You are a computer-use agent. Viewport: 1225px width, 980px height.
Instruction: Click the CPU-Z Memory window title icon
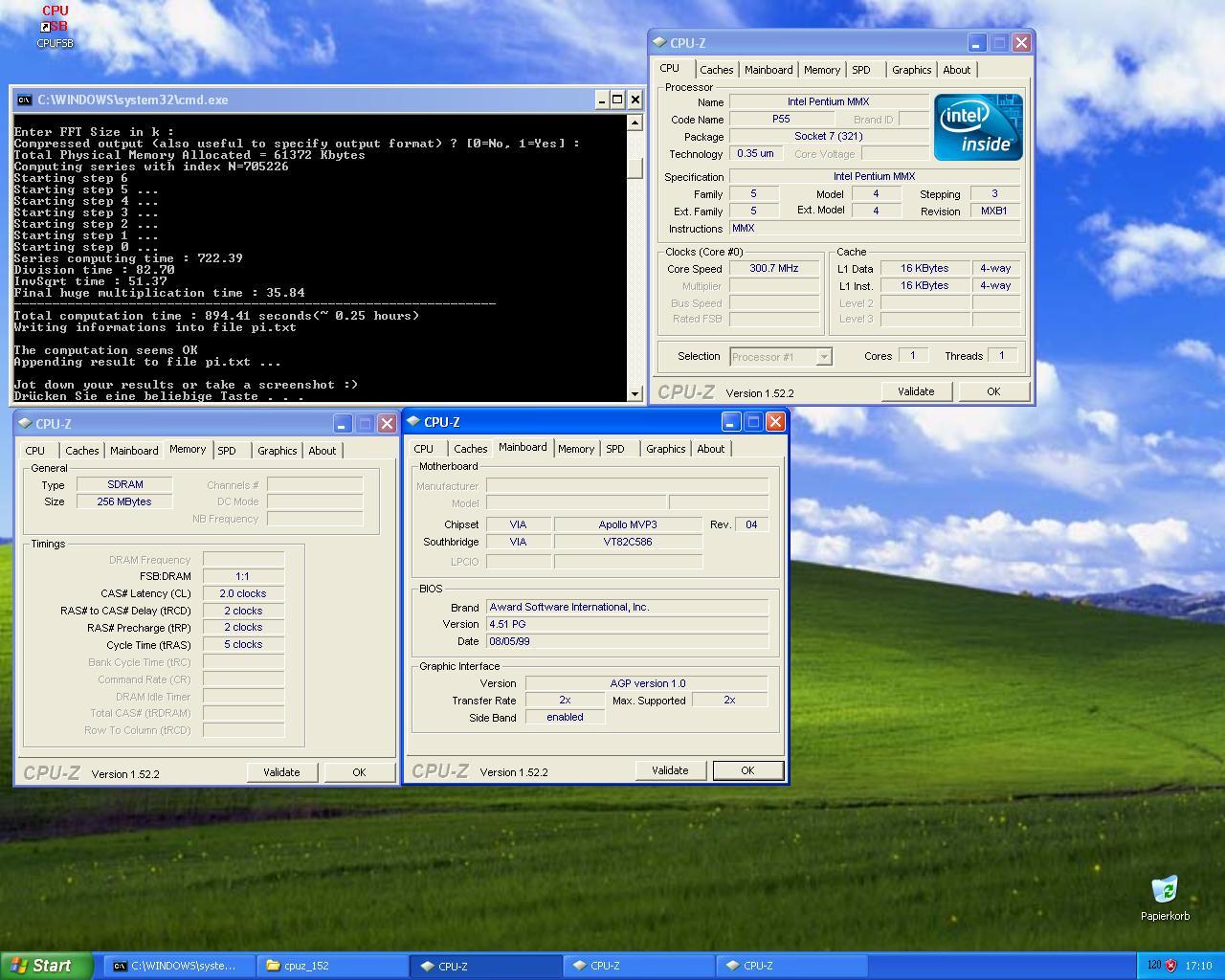point(25,423)
